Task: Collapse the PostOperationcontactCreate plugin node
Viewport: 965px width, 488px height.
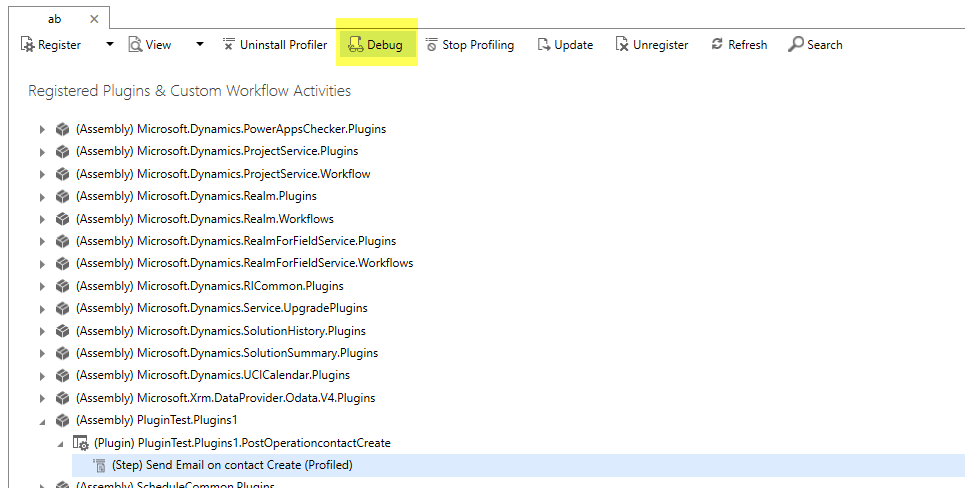Action: 60,444
